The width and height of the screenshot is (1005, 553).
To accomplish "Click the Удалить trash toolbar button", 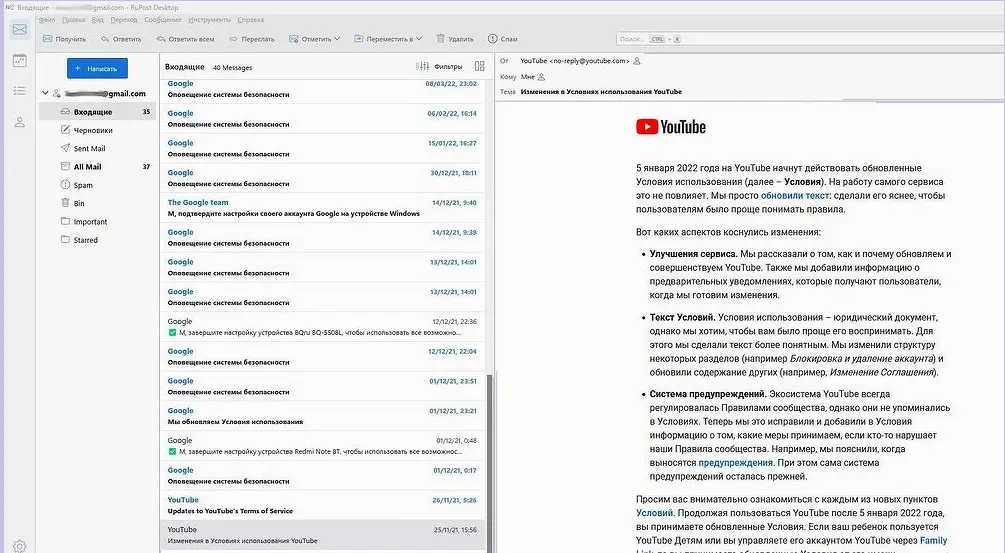I will [454, 39].
